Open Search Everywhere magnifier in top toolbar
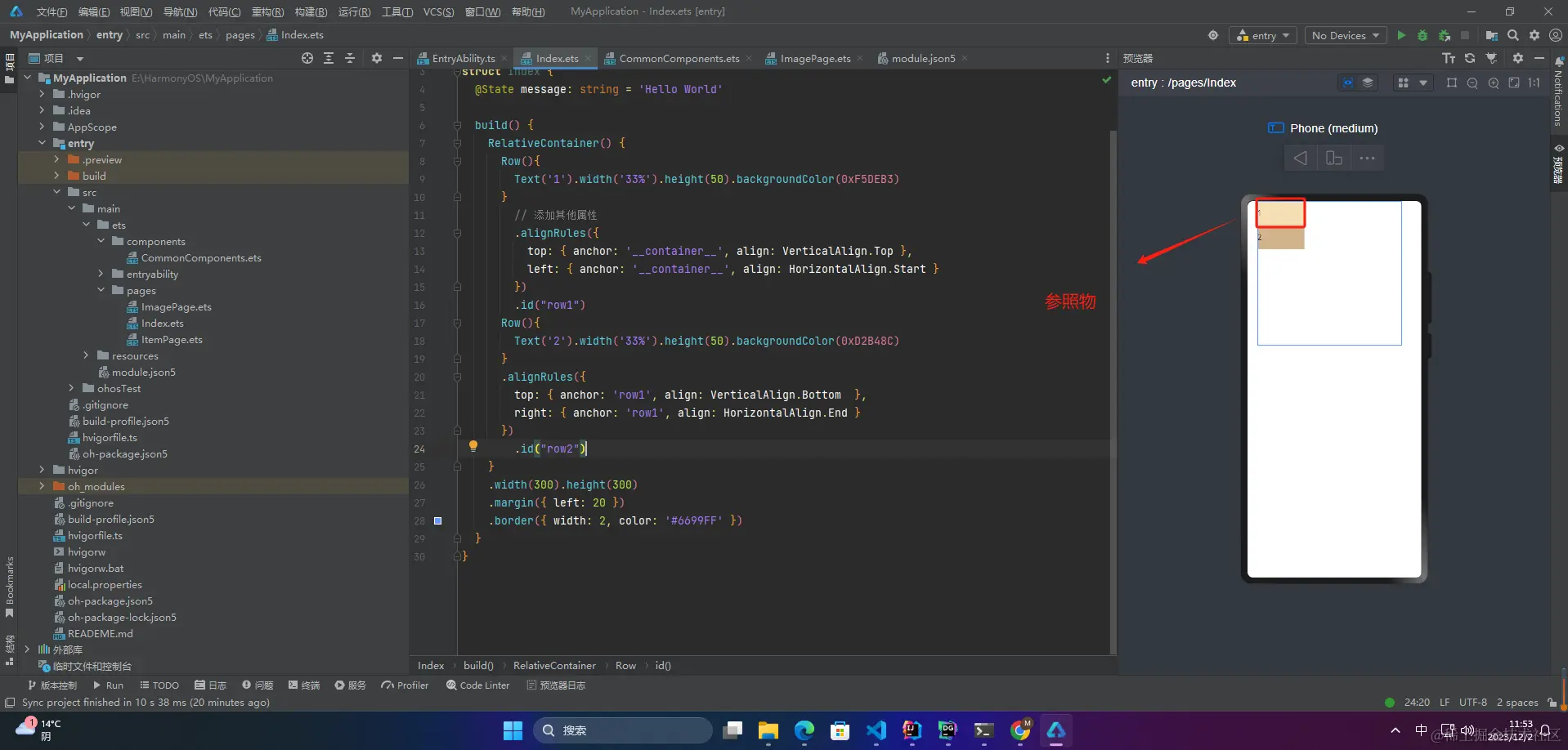Viewport: 1568px width, 750px height. 1513,35
